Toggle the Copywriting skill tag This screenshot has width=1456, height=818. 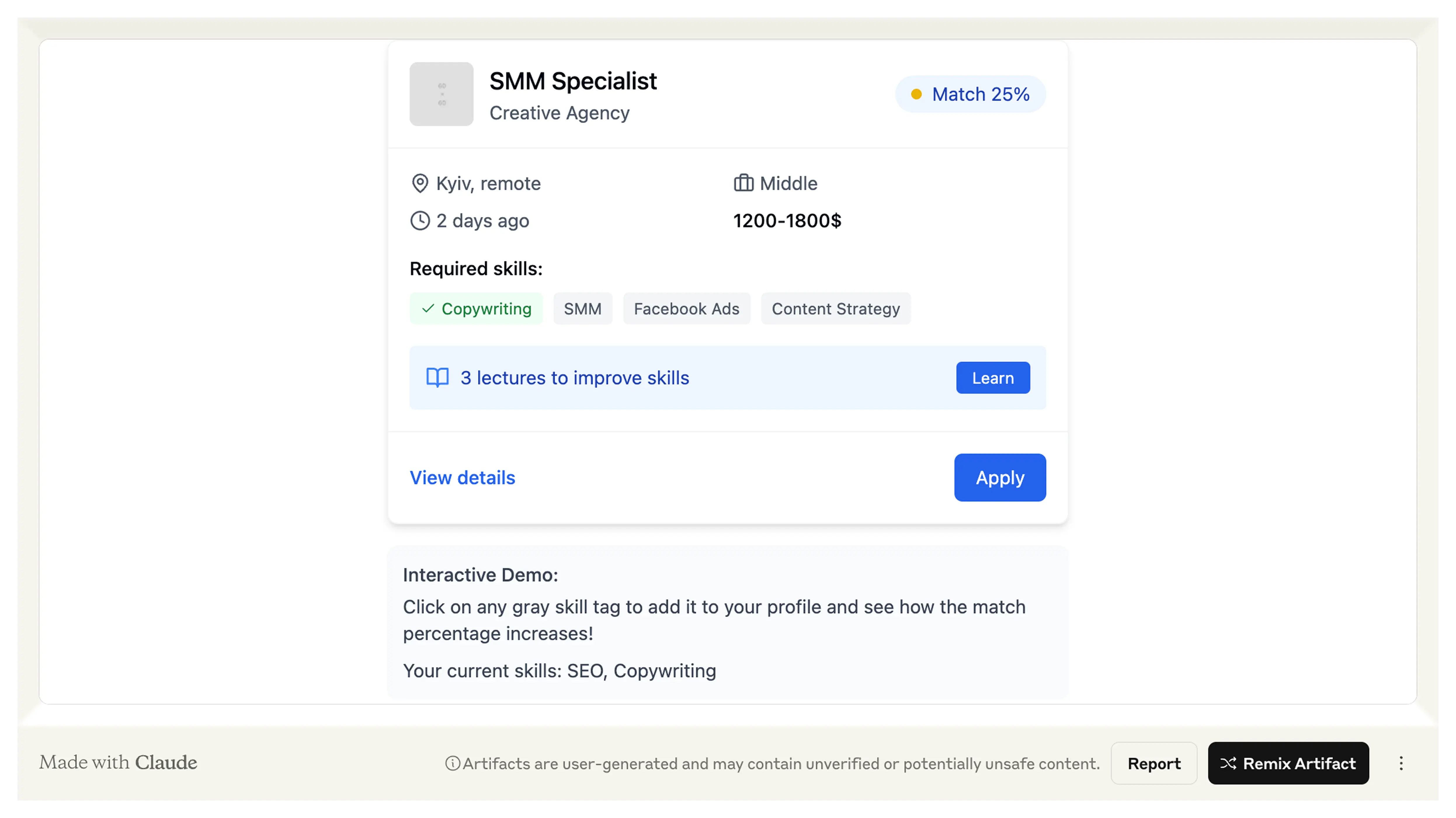(x=477, y=309)
